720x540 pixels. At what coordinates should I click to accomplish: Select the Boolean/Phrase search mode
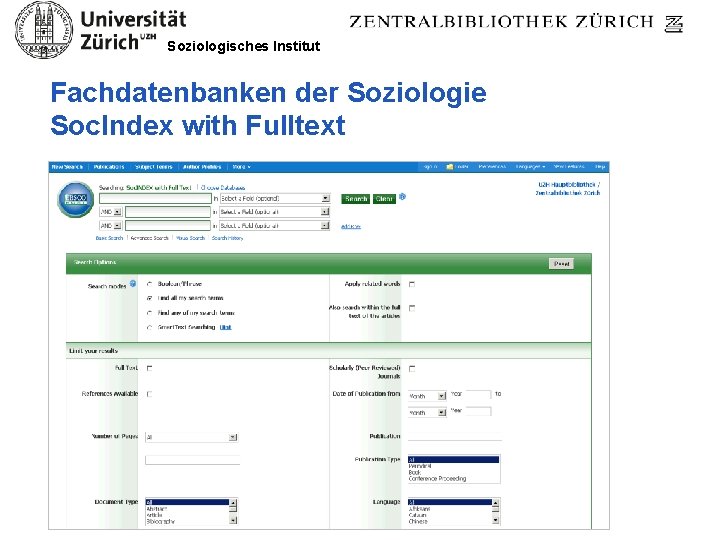149,284
